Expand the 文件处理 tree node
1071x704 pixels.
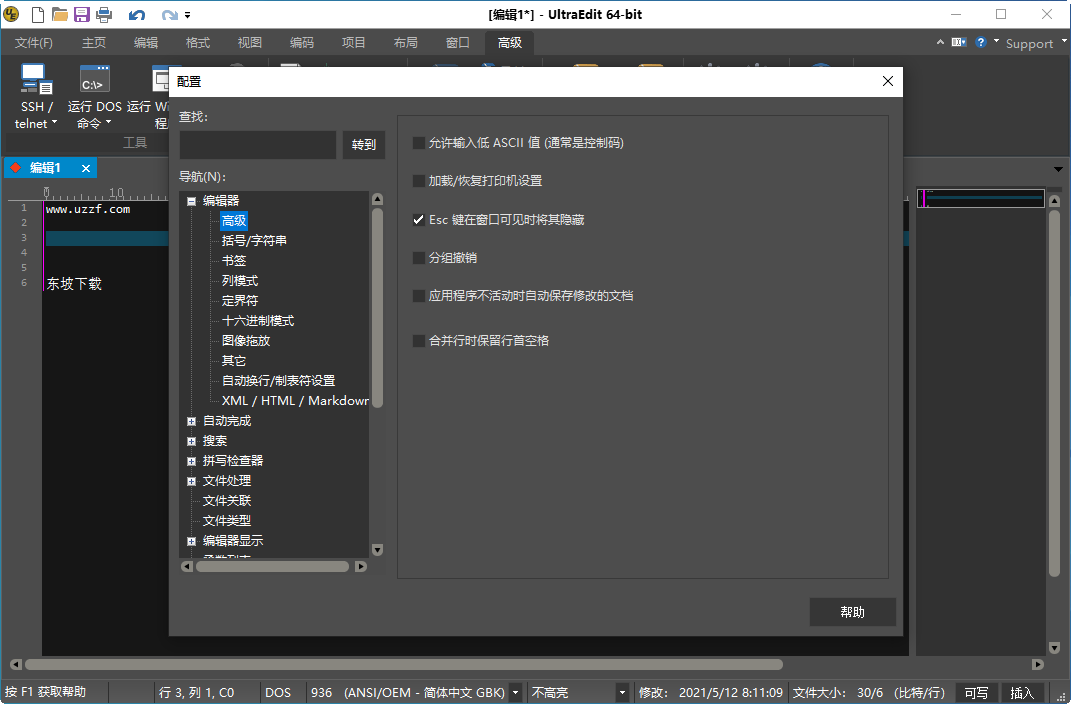coord(191,481)
